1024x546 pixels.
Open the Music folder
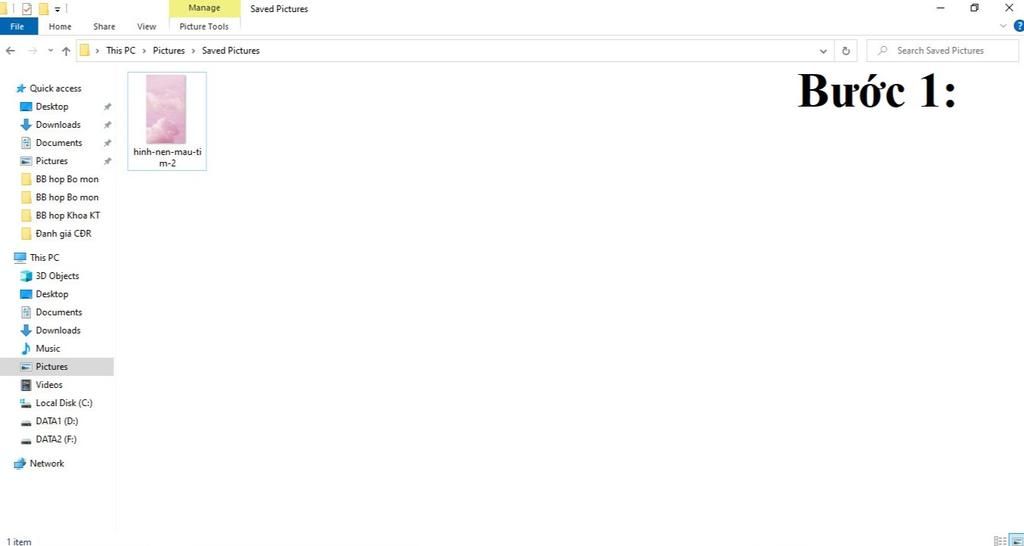click(x=48, y=348)
